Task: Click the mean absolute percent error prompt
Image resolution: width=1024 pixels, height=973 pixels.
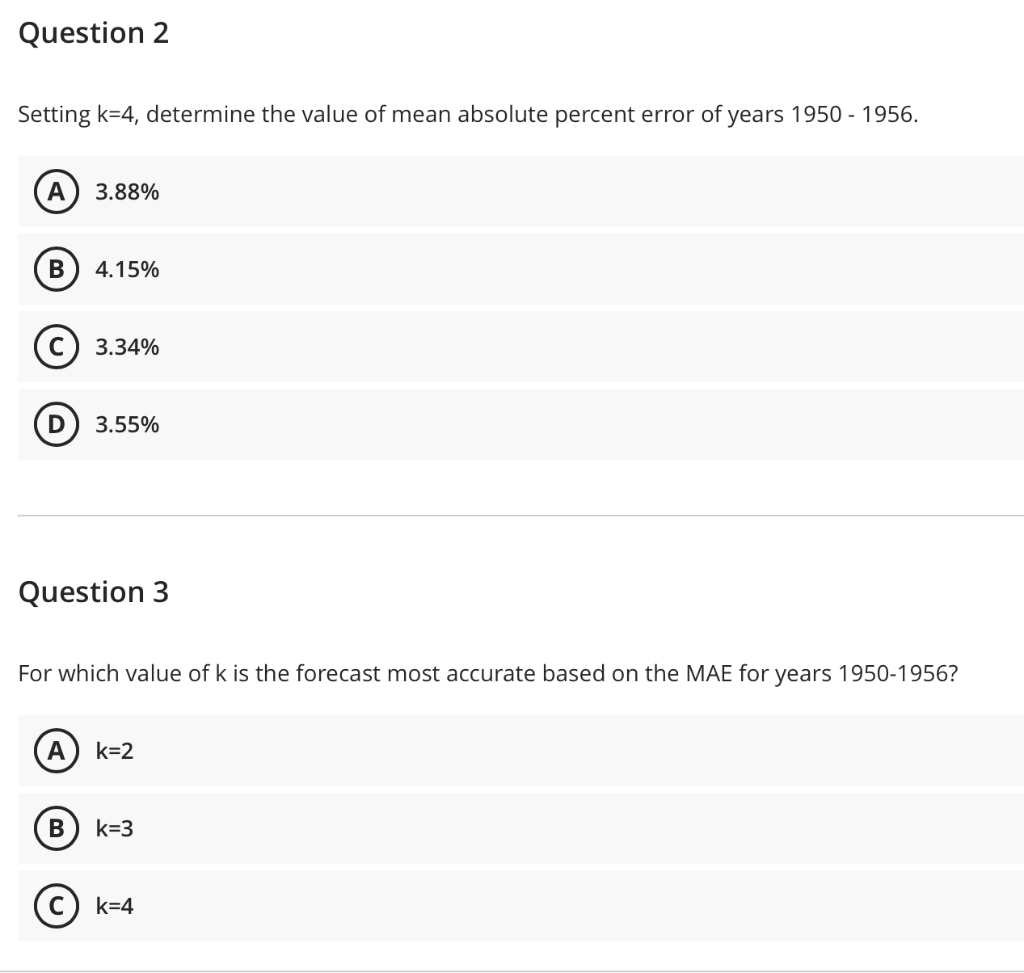Action: pyautogui.click(x=468, y=114)
